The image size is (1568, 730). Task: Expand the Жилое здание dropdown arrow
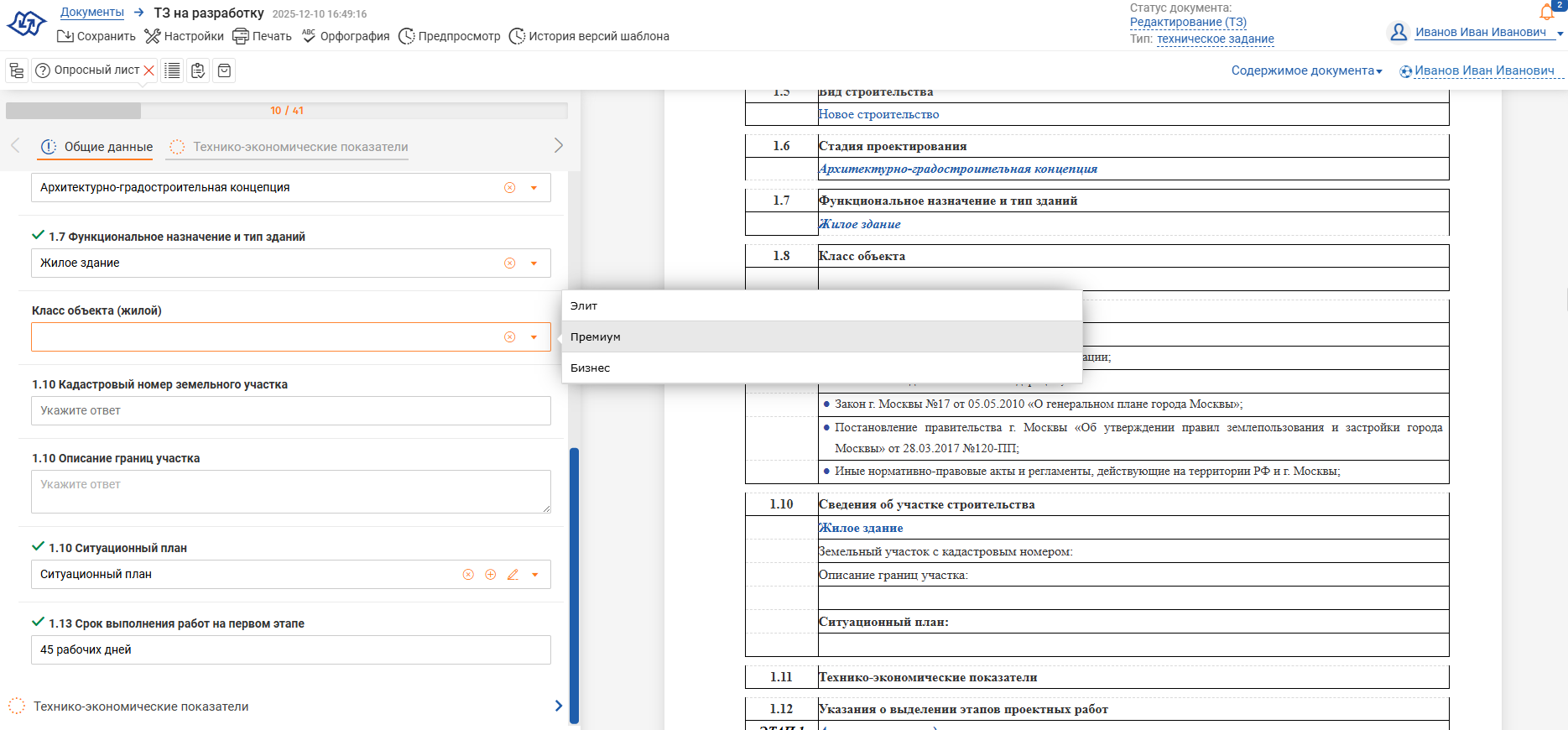pyautogui.click(x=534, y=263)
